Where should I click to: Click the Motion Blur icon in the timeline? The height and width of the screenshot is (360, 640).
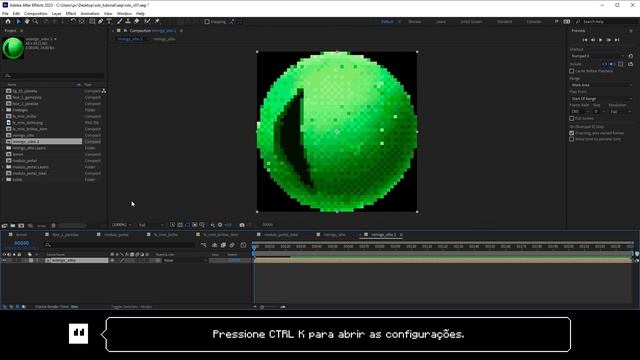[232, 245]
